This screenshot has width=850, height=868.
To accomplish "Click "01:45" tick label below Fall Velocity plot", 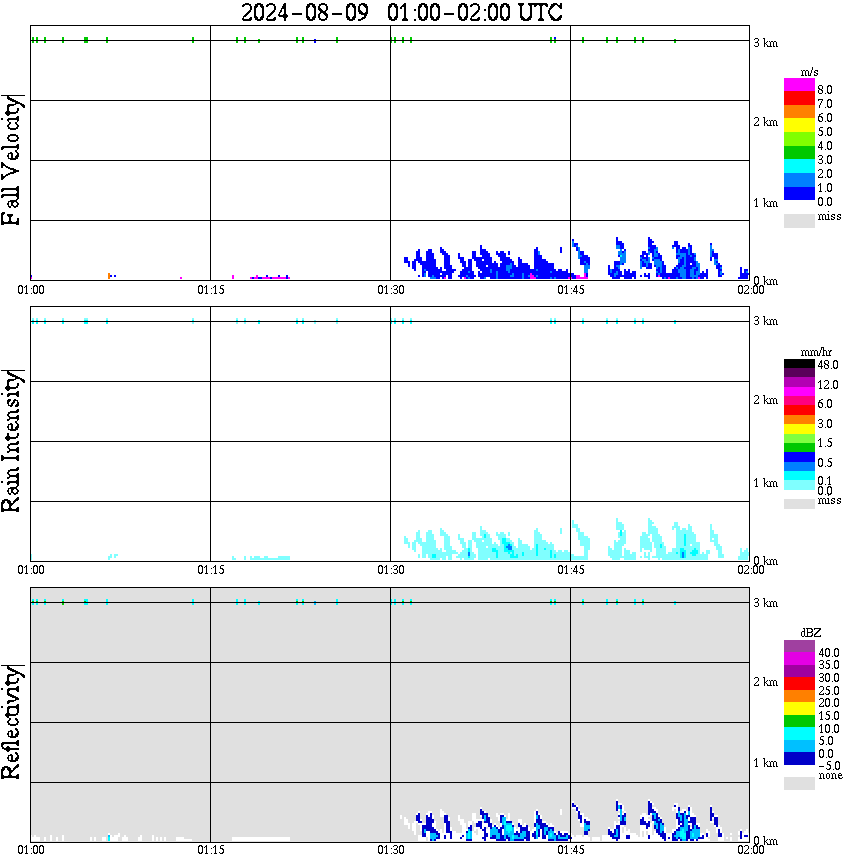I will coord(571,290).
